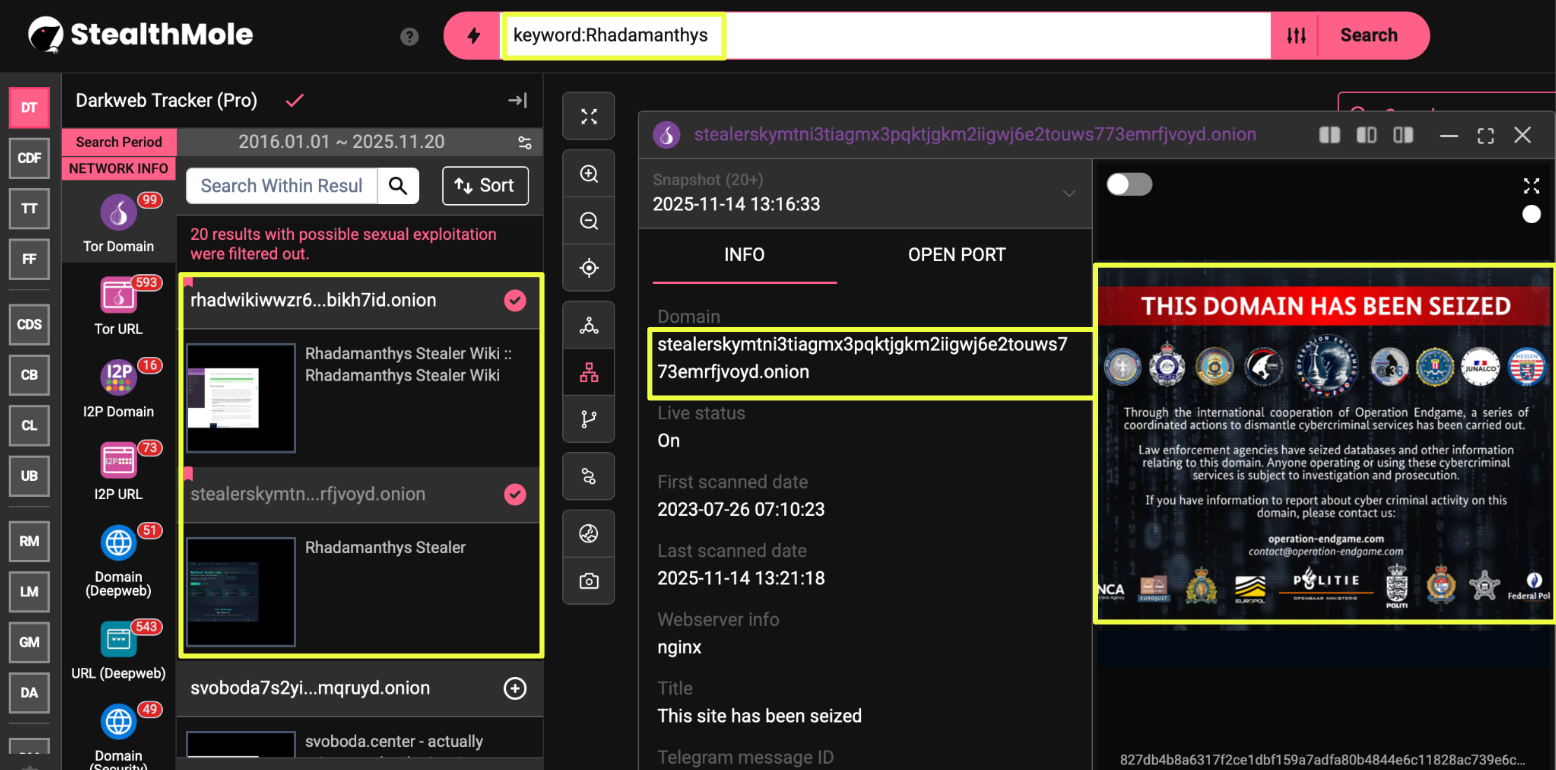
Task: Click the checkmark on rhadwikiwwzr6...bikh7id.onion result
Action: point(515,299)
